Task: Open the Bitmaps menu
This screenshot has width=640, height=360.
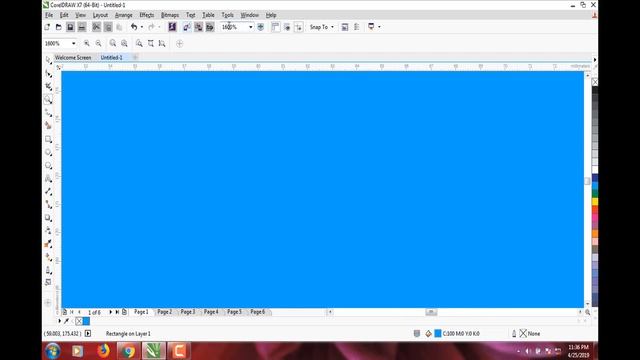Action: (x=170, y=15)
